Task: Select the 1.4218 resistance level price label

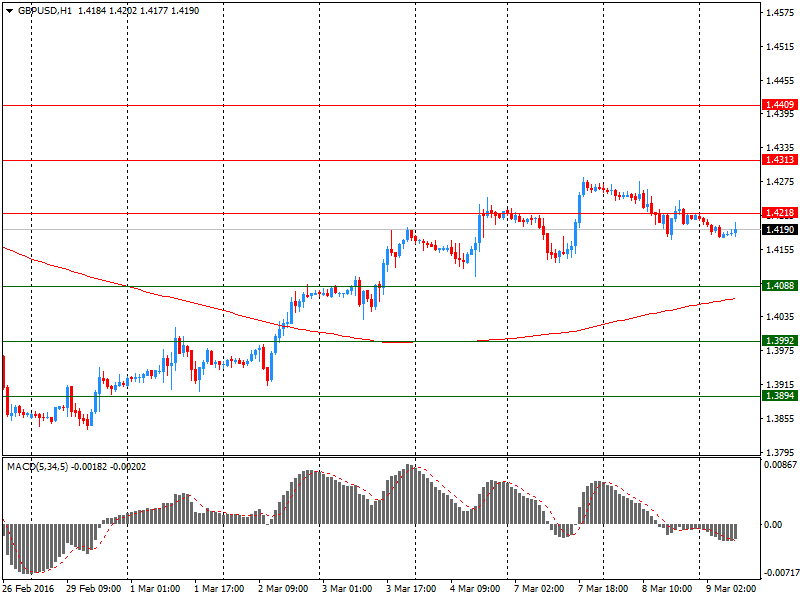Action: 780,213
